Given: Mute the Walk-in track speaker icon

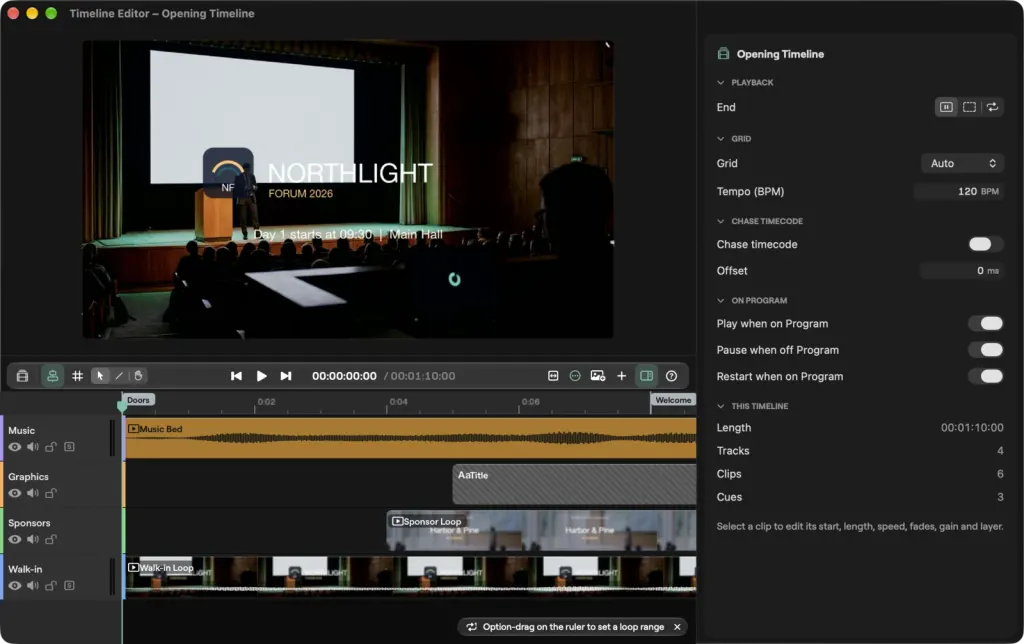Looking at the screenshot, I should (x=33, y=586).
